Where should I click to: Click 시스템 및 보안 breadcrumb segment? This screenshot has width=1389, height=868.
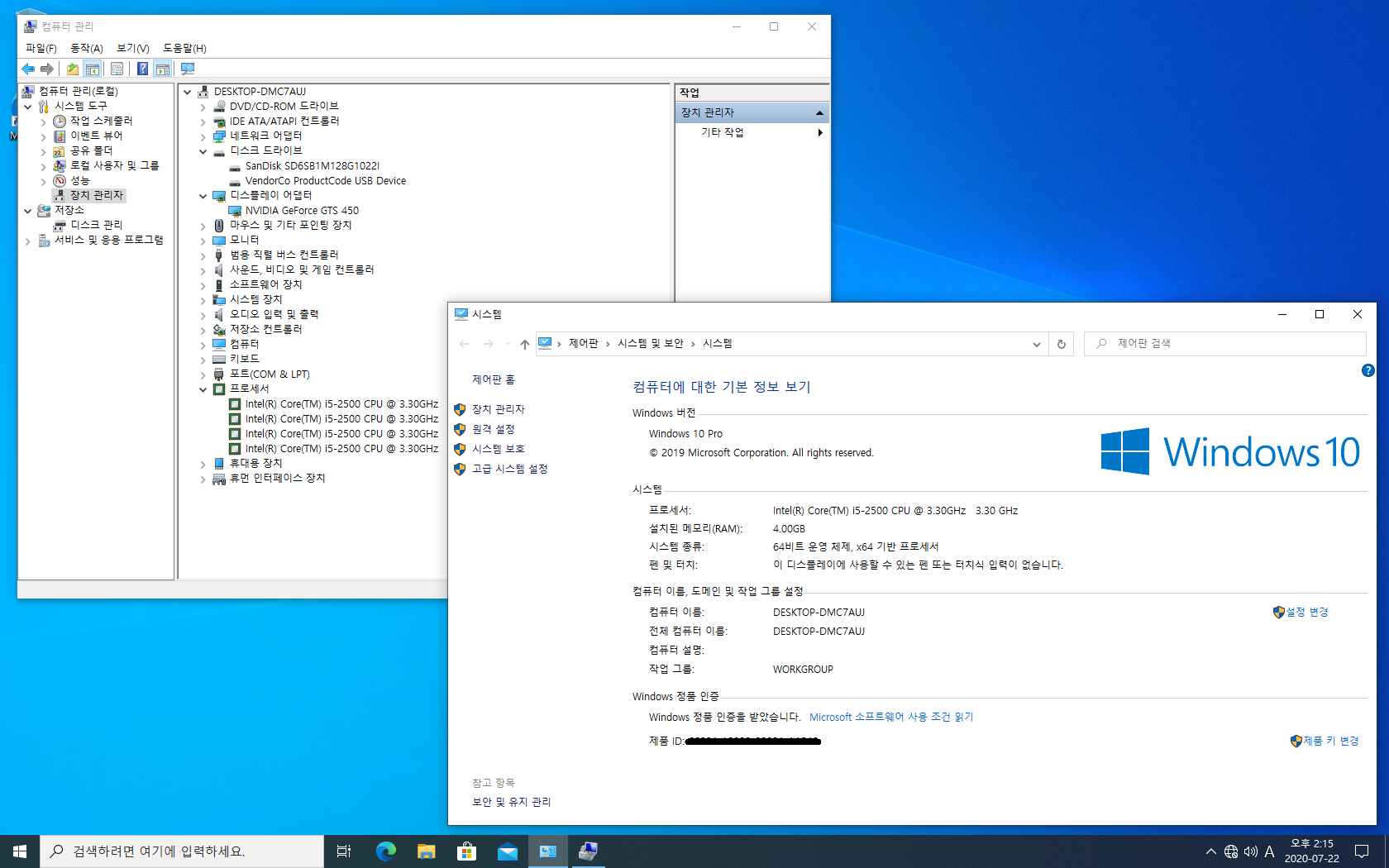pyautogui.click(x=651, y=343)
